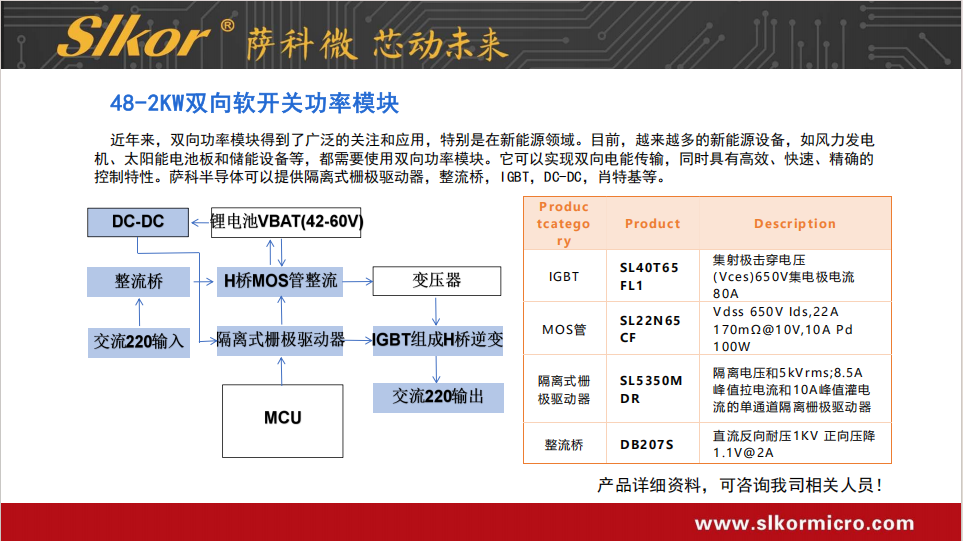
Task: Click the Description column header
Action: coord(795,224)
